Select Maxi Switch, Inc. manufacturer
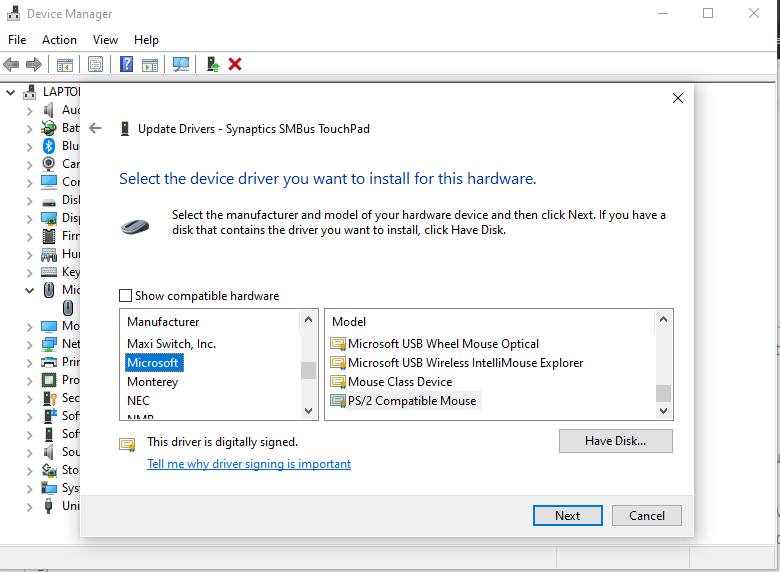 click(x=171, y=344)
